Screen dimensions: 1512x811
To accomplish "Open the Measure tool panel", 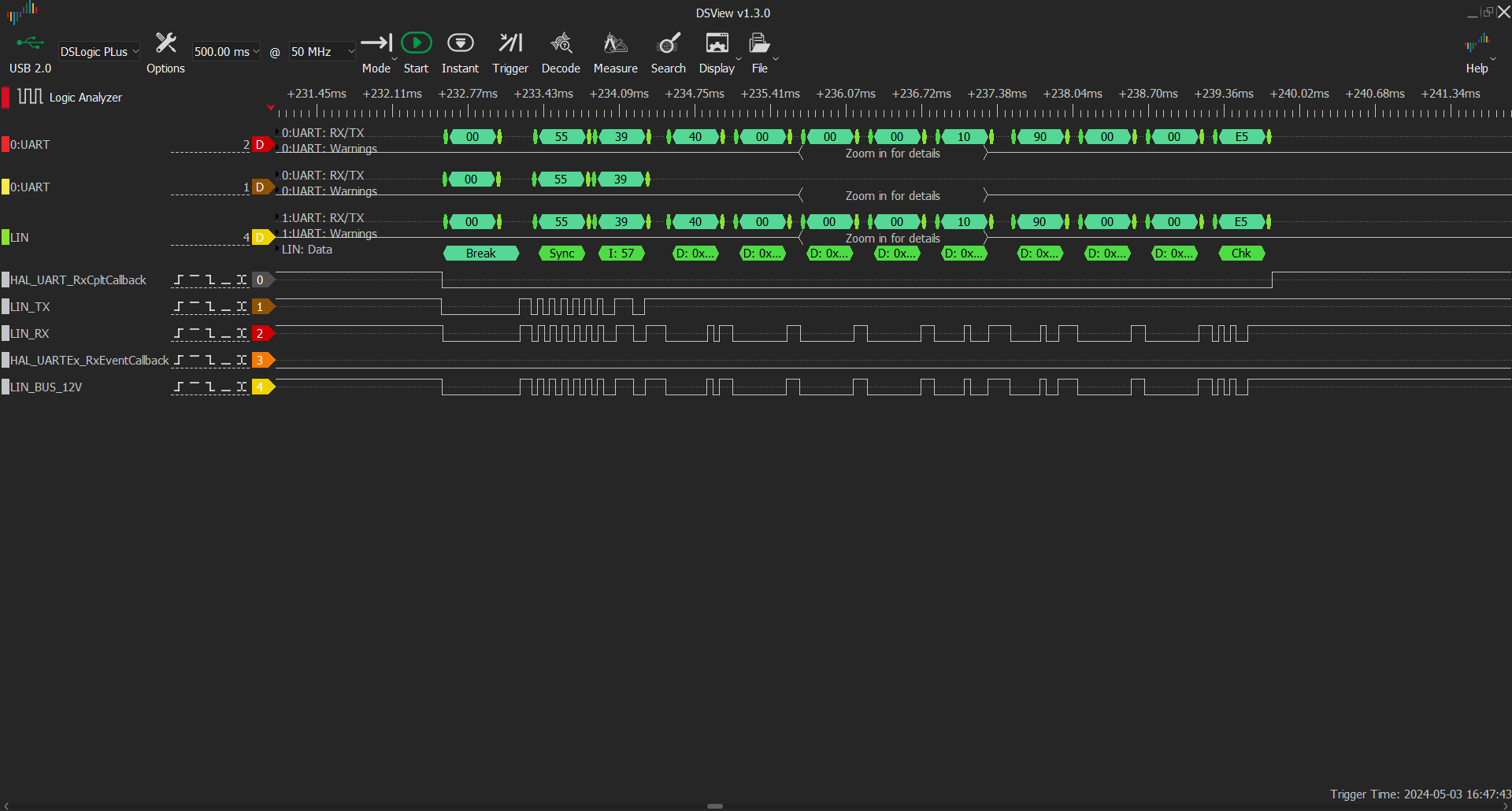I will pos(615,43).
